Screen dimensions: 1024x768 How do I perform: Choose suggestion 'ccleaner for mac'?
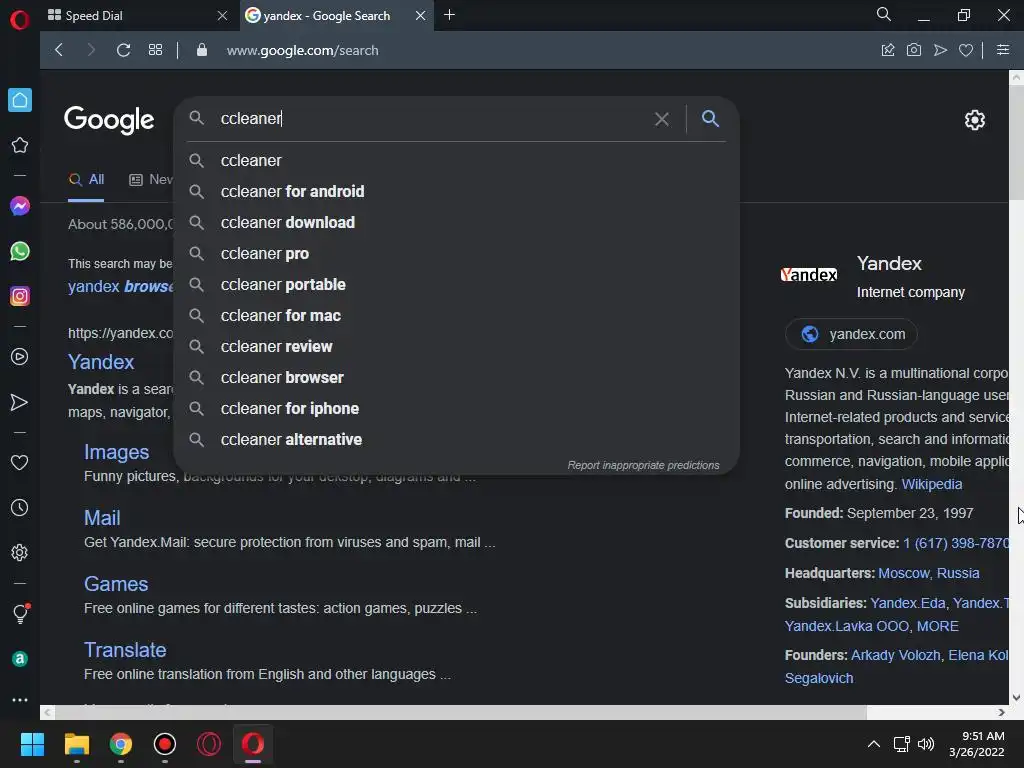click(456, 315)
